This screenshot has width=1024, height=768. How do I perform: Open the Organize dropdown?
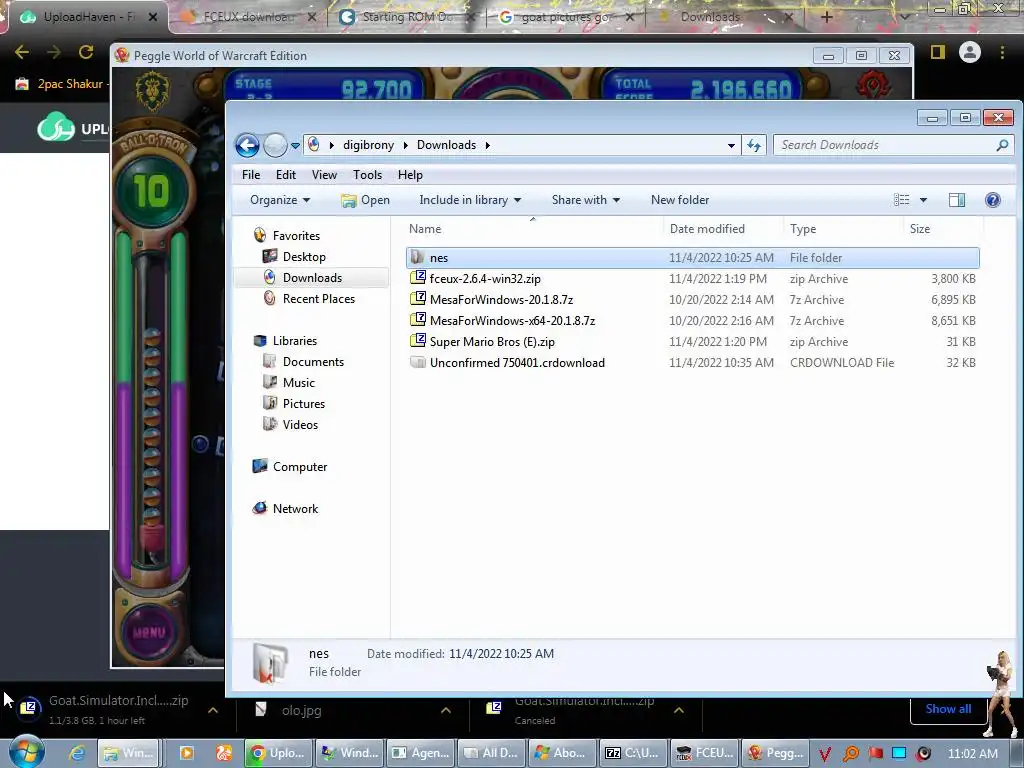pyautogui.click(x=280, y=200)
